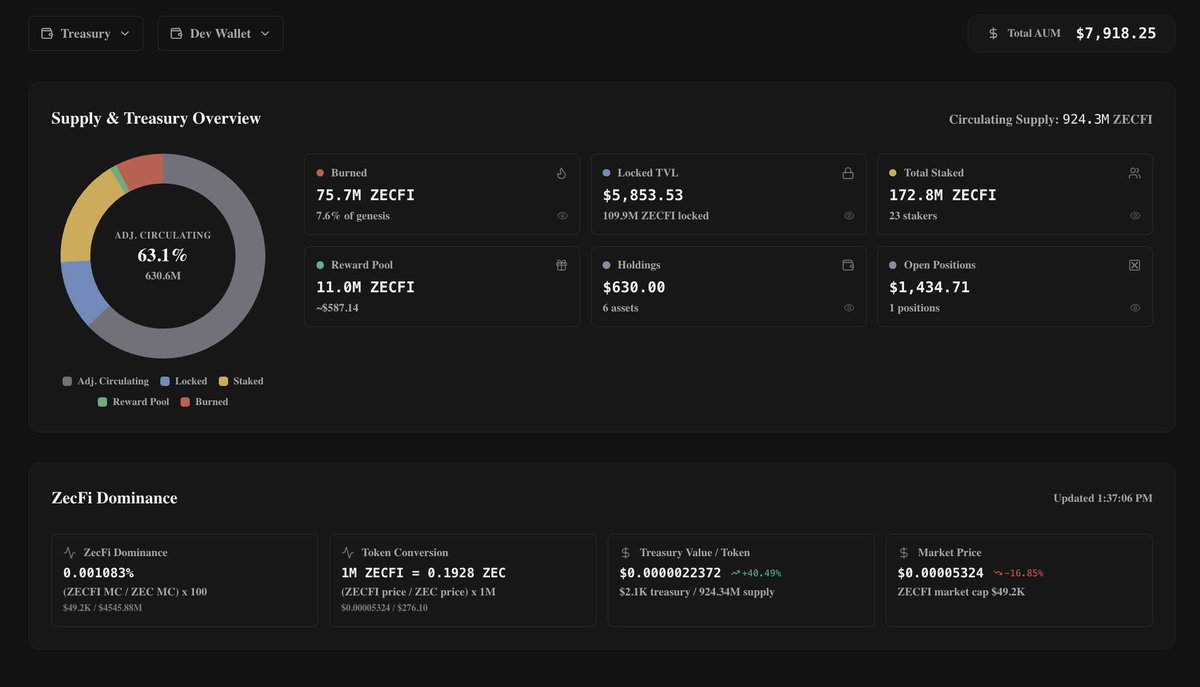Viewport: 1200px width, 687px height.
Task: Toggle the eye icon on Locked TVL card
Action: (849, 216)
